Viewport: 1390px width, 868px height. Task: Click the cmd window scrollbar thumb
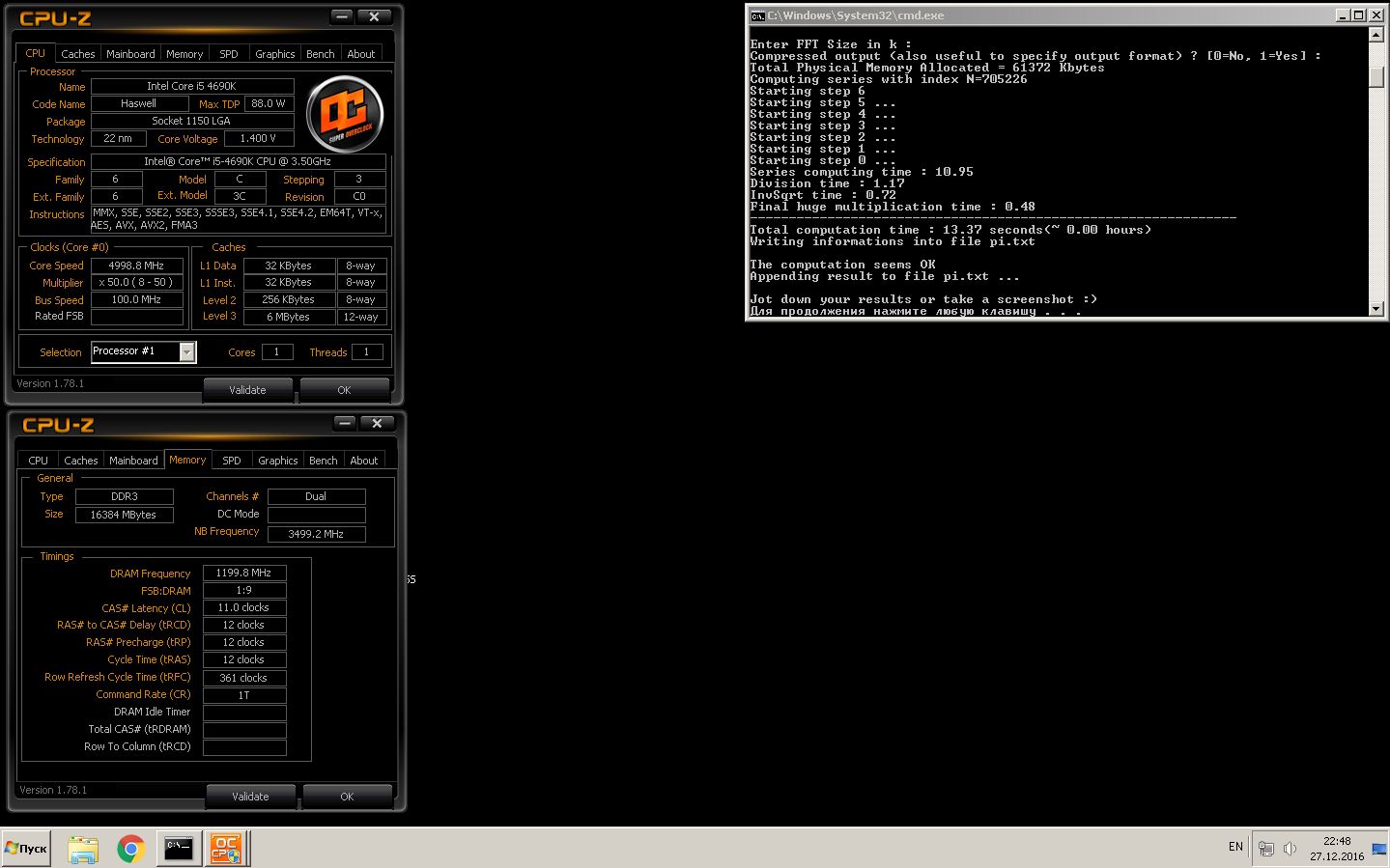click(x=1376, y=77)
